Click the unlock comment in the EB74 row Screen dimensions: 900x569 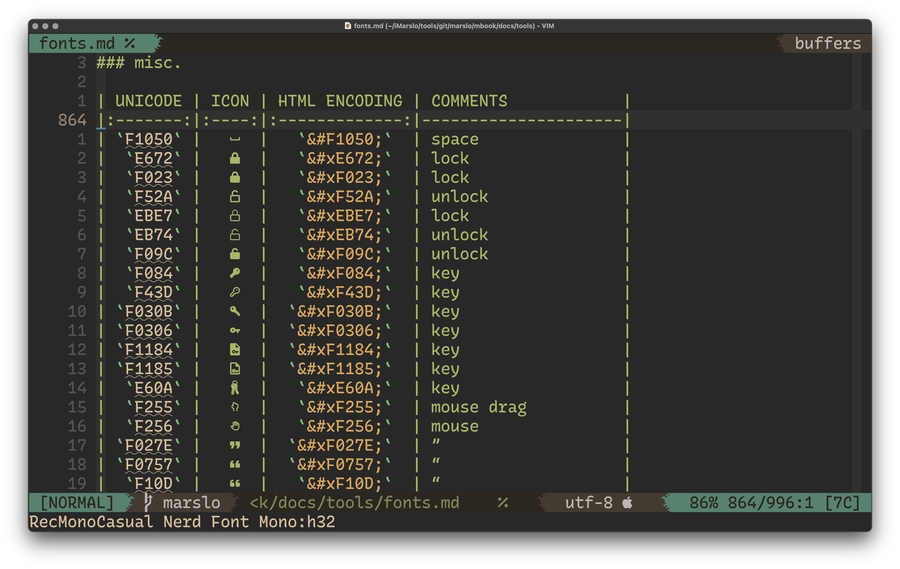[459, 235]
